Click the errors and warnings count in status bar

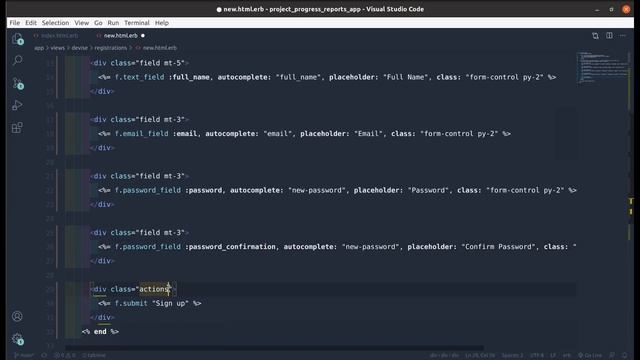point(65,355)
